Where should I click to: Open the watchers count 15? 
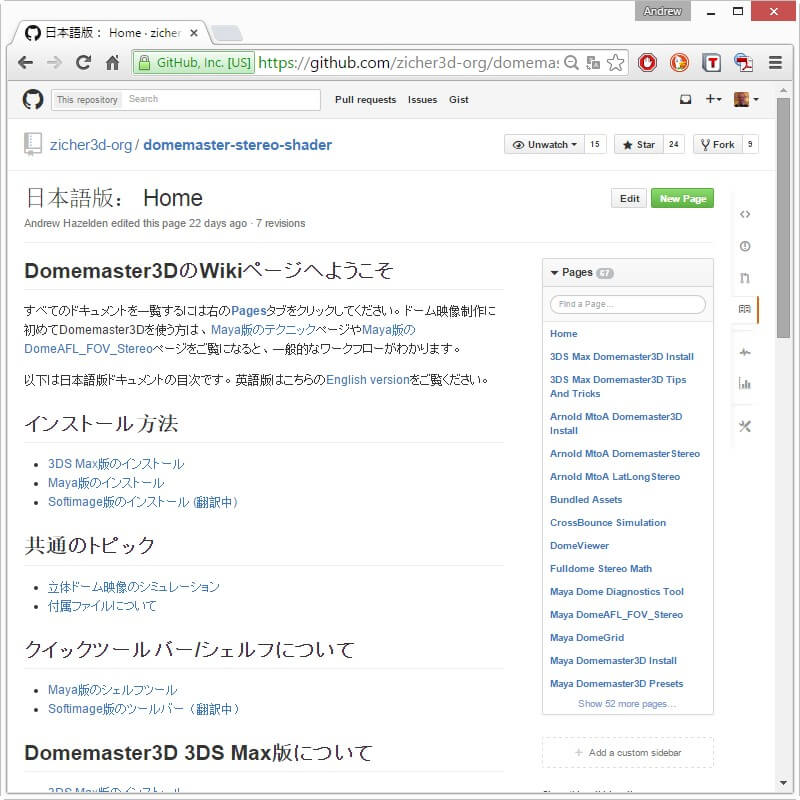595,145
